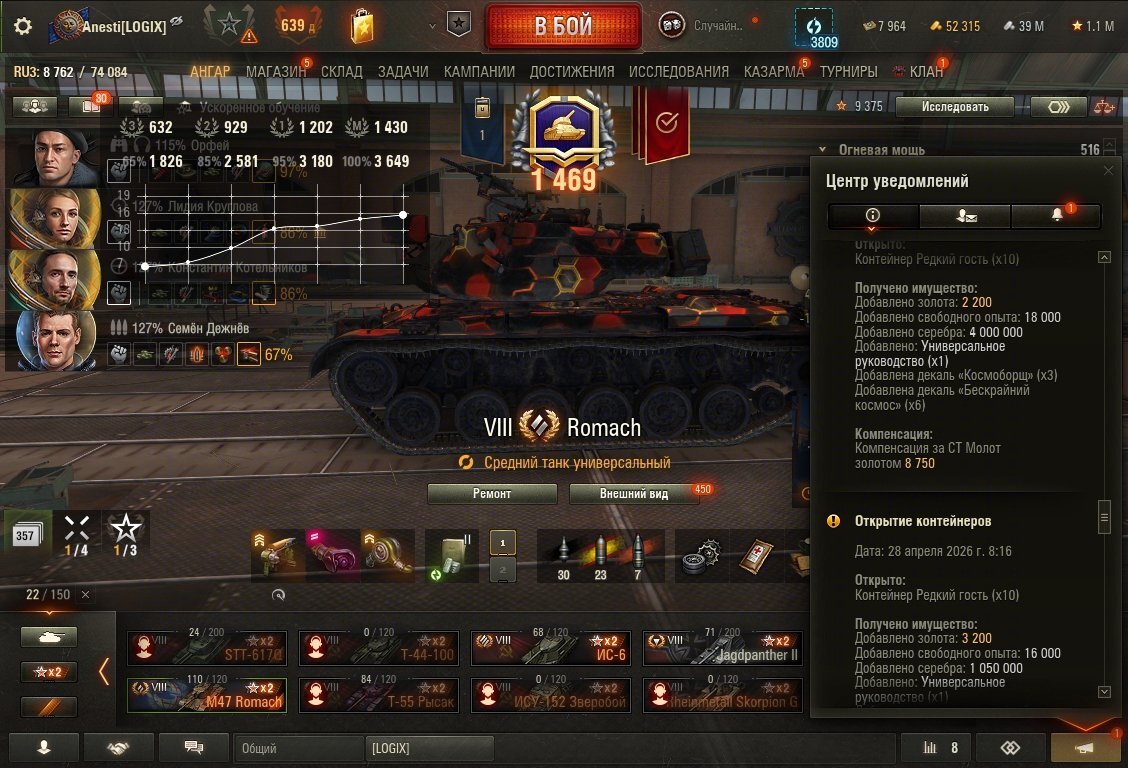Switch to equipment loadout slot 2

pos(503,569)
